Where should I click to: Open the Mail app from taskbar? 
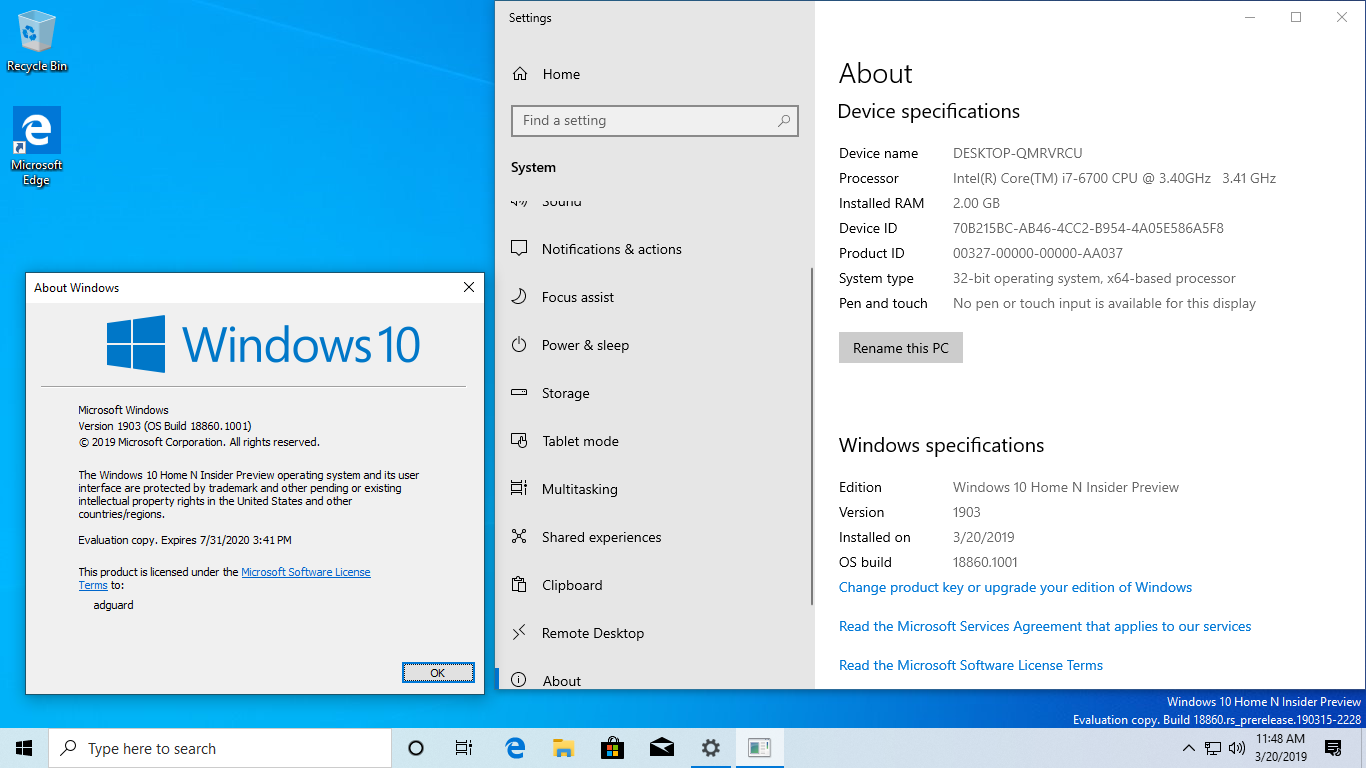coord(661,748)
